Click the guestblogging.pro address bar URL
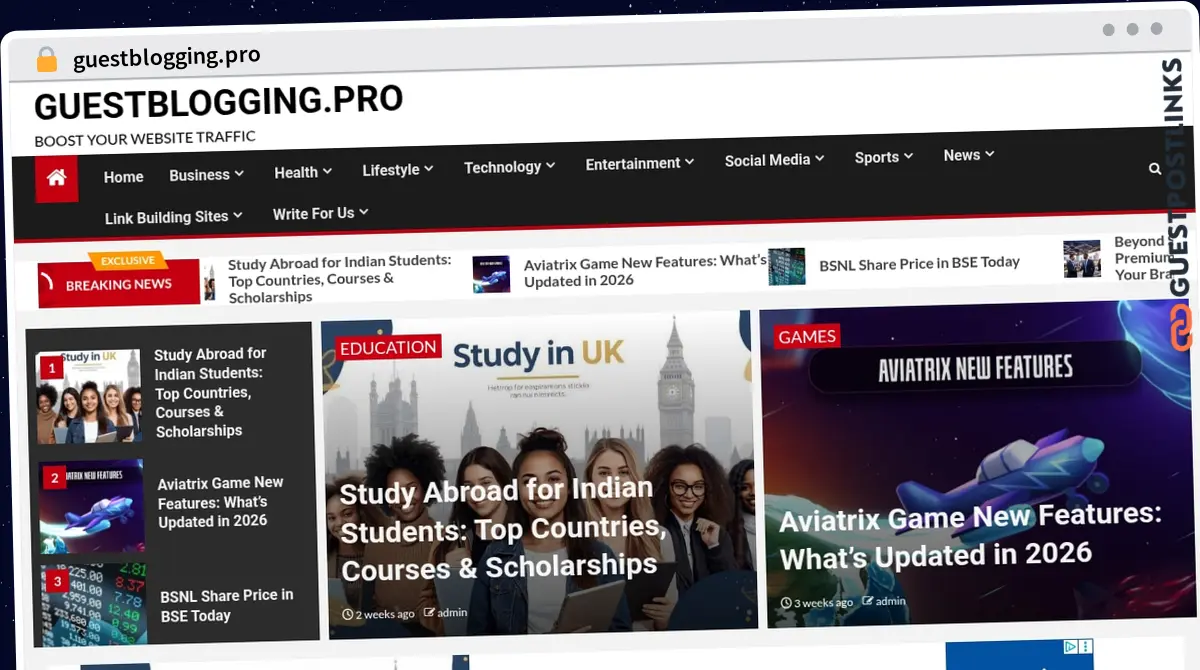 [x=166, y=58]
